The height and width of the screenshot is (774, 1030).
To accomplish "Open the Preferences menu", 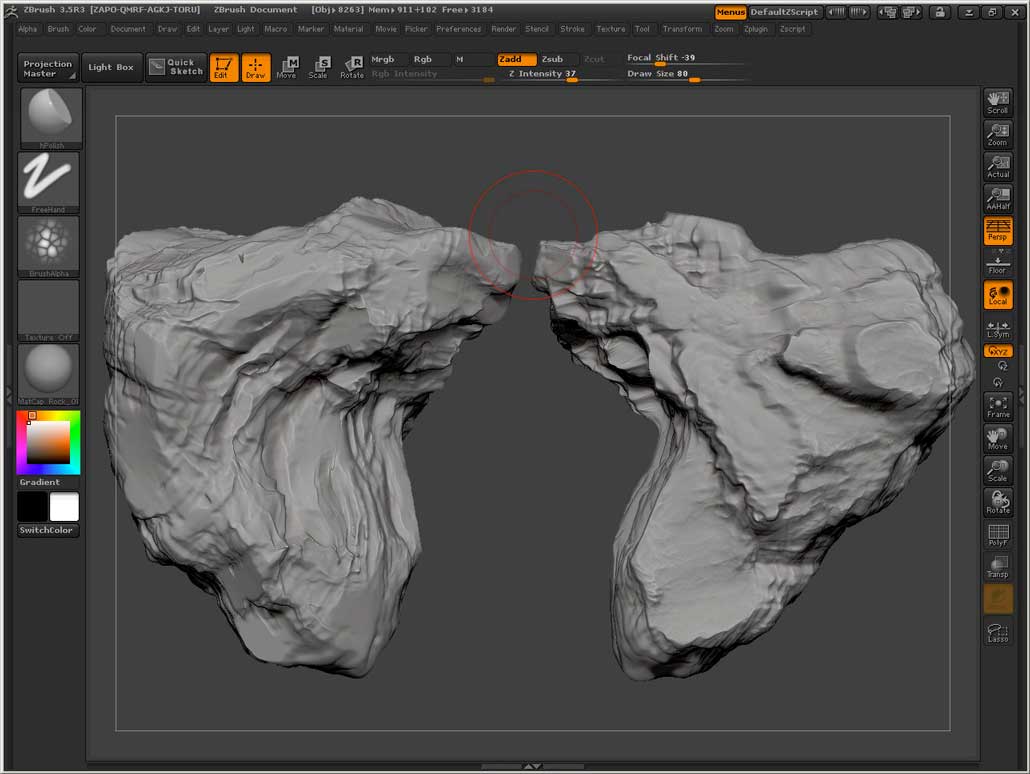I will point(458,29).
